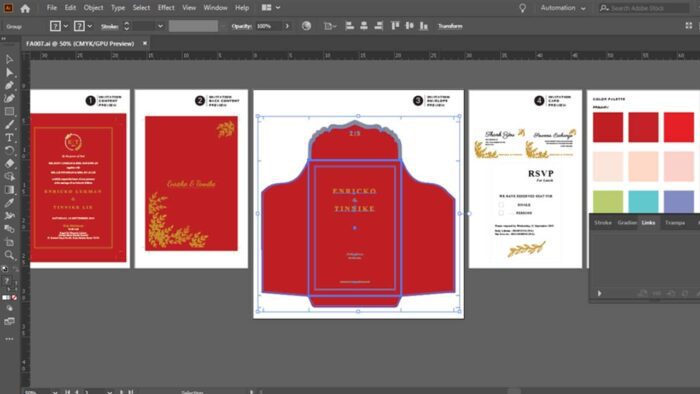Viewport: 700px width, 394px height.
Task: Click Vertical Align Bottom icon
Action: click(x=424, y=26)
